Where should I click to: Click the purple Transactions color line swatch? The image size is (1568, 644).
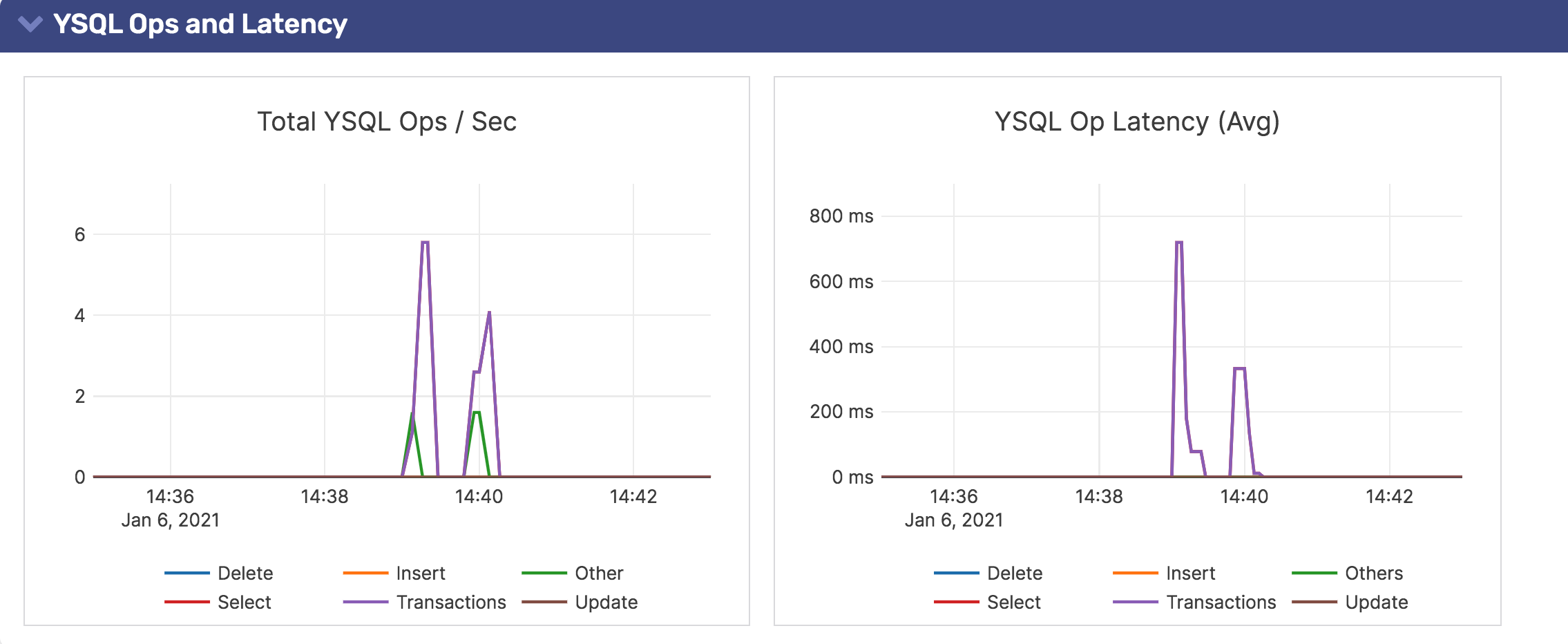(365, 602)
